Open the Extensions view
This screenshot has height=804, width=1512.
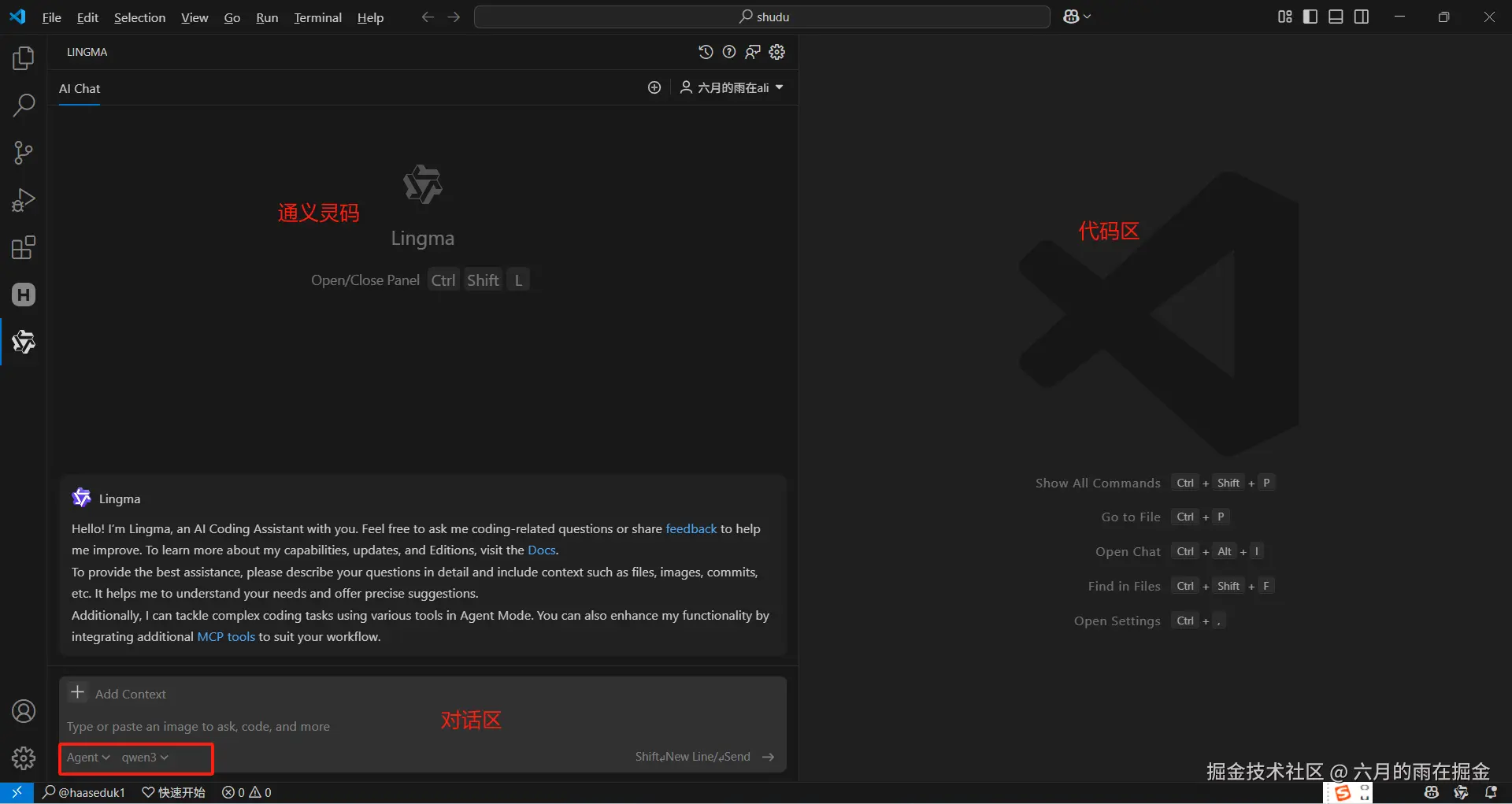tap(24, 247)
